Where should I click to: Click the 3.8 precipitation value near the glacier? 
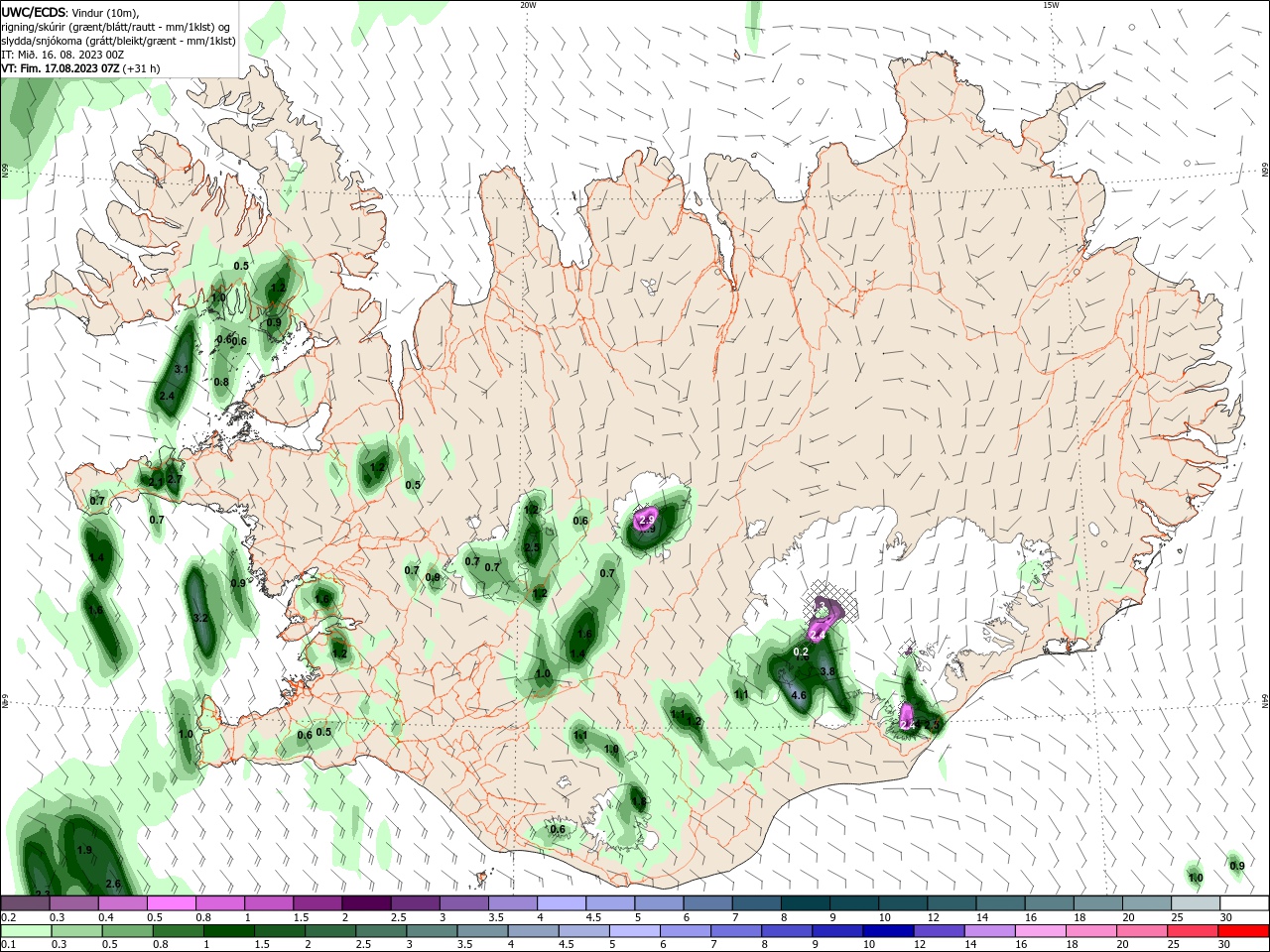(828, 671)
